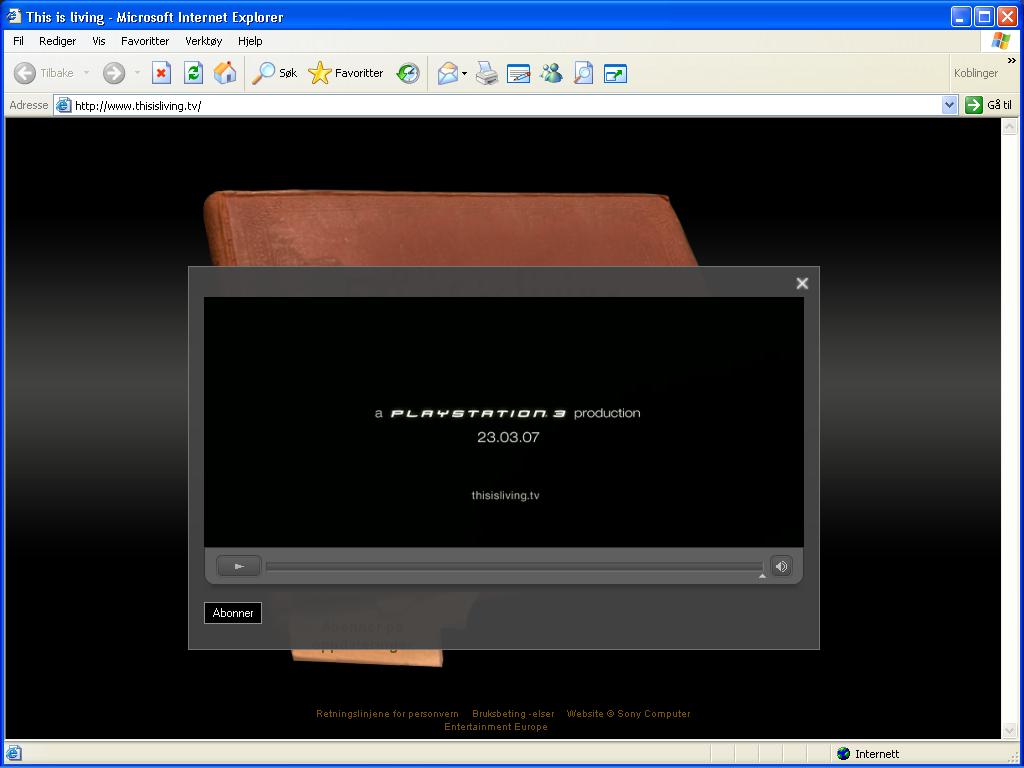
Task: Open the Hjelp menu
Action: point(250,41)
